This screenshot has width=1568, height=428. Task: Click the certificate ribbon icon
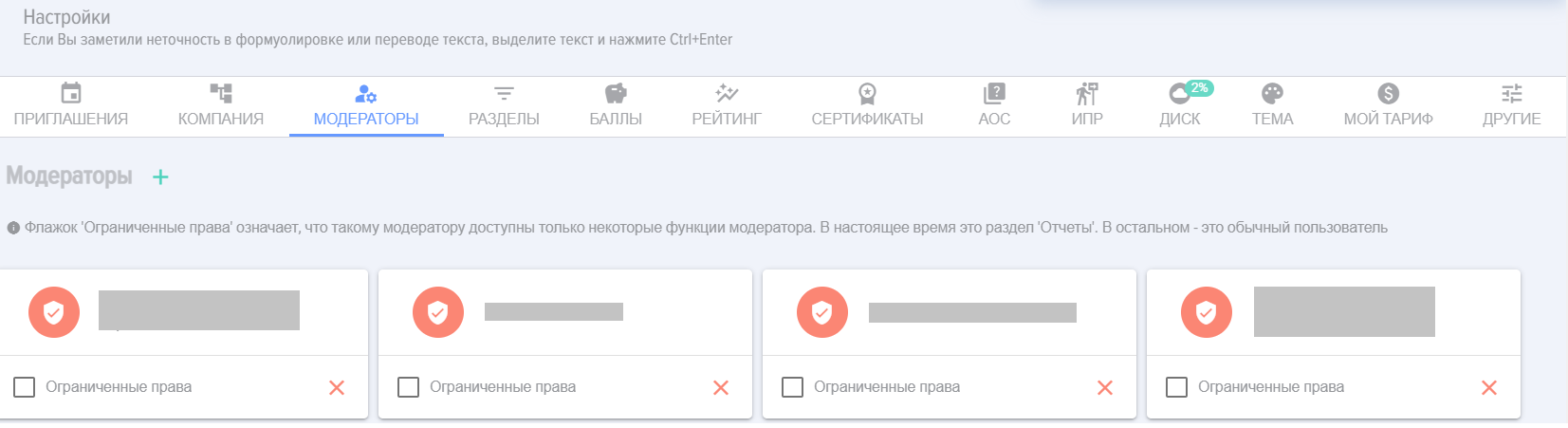click(x=867, y=93)
